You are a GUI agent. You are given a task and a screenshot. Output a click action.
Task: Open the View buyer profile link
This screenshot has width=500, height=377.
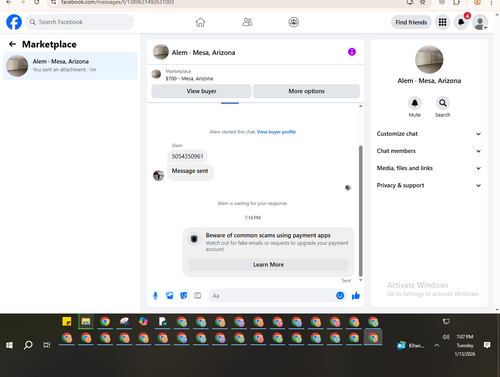pos(276,132)
